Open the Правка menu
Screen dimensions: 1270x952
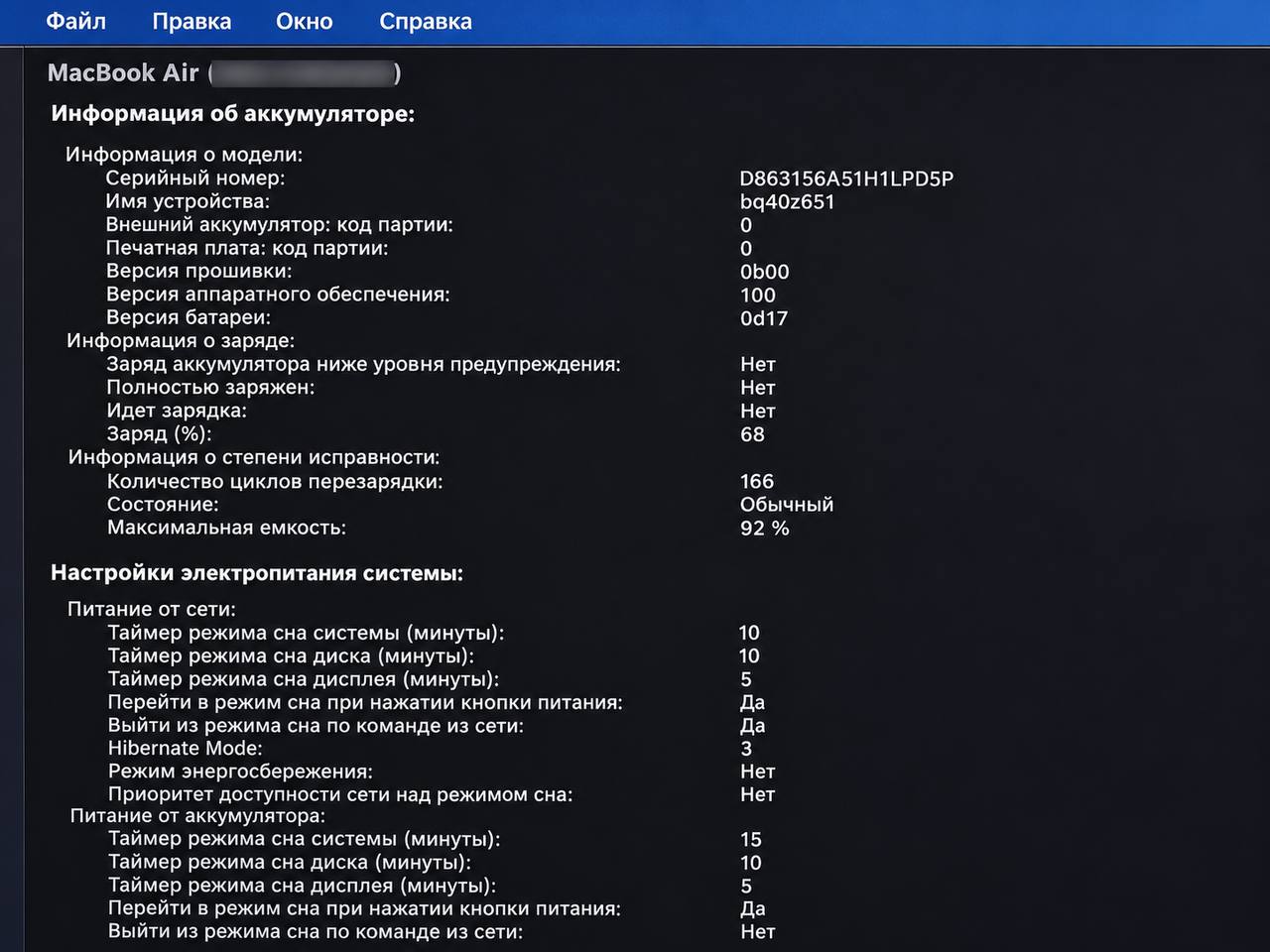191,21
